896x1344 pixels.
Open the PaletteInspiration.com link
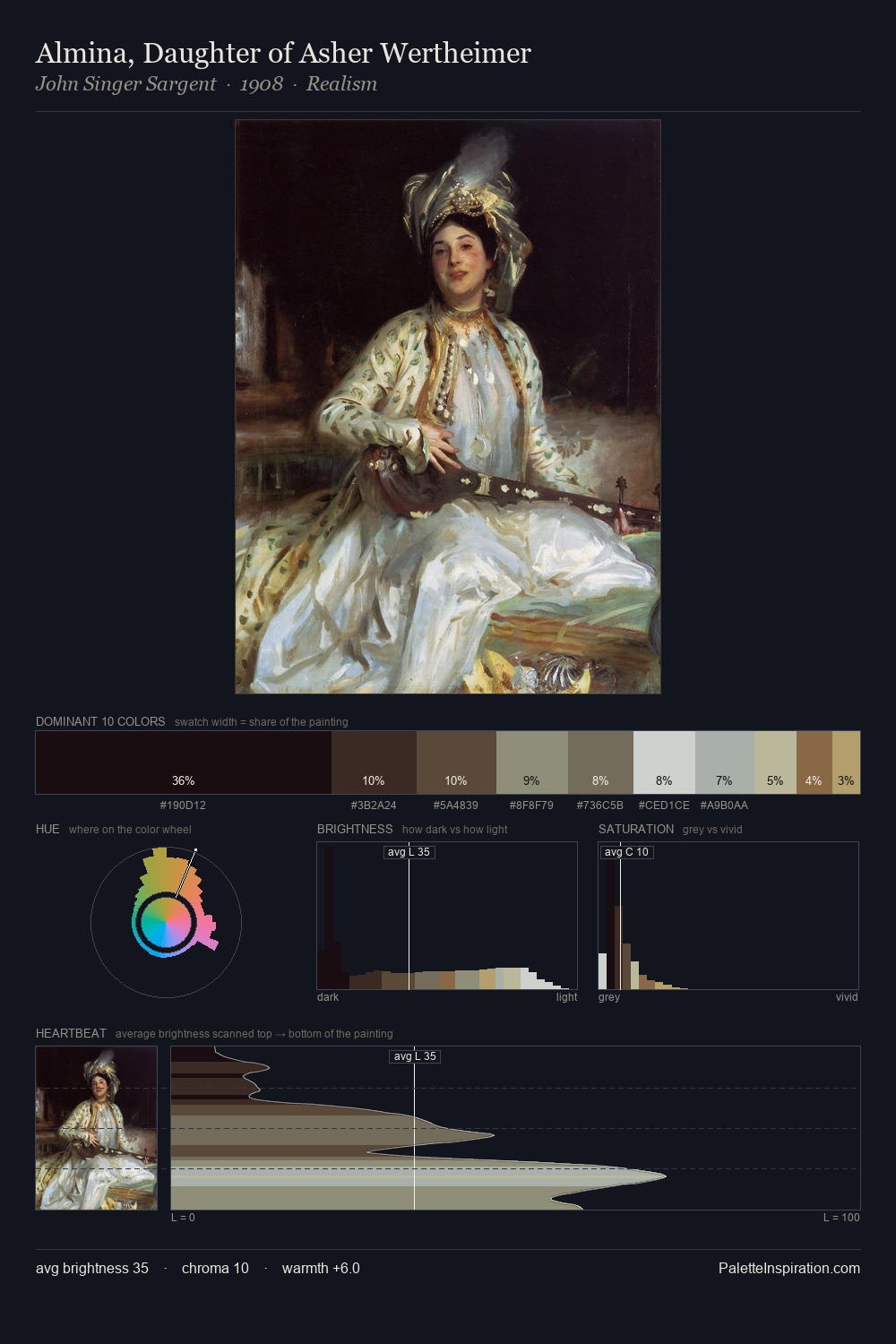789,1268
